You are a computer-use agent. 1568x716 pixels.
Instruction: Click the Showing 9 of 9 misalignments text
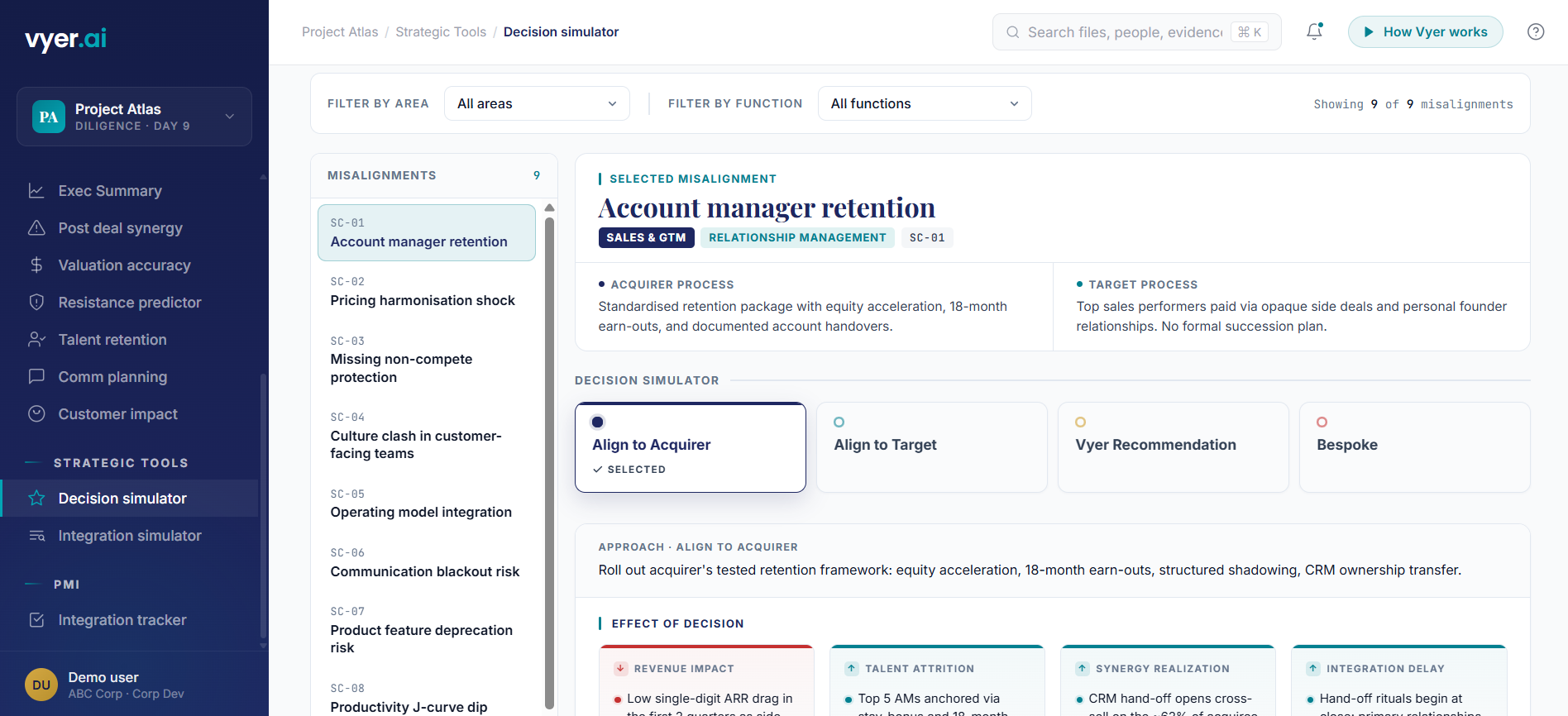[1413, 104]
